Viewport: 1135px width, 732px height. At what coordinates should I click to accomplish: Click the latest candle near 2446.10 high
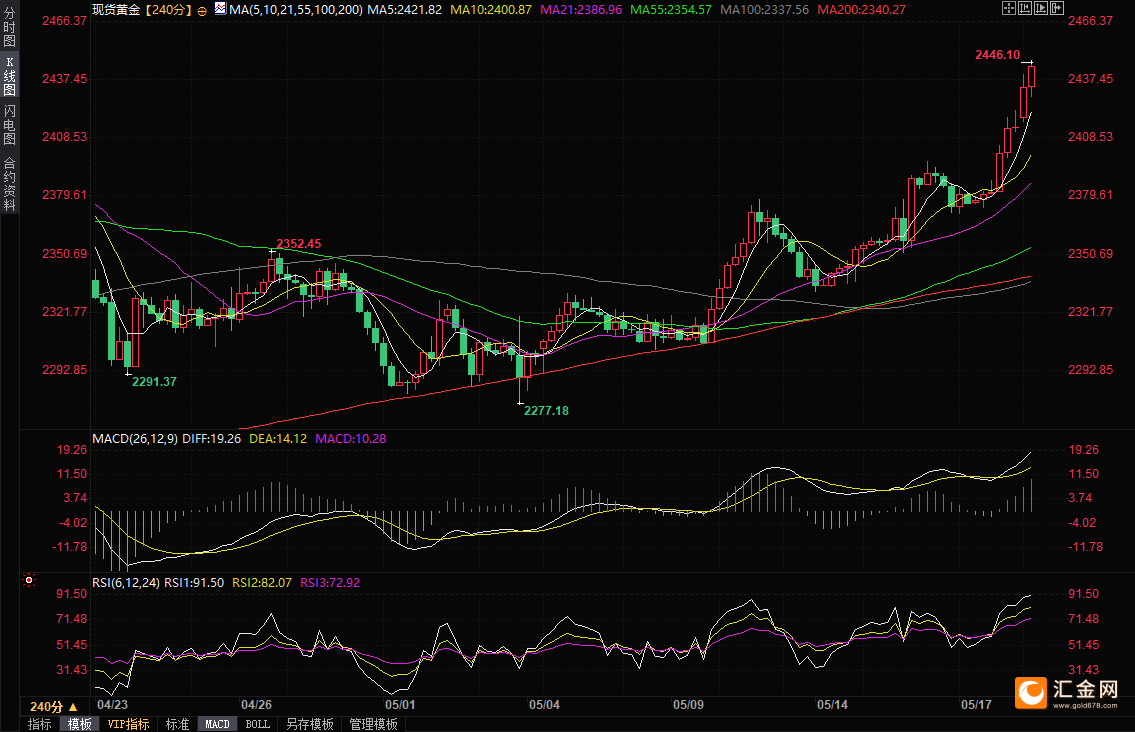(1031, 76)
